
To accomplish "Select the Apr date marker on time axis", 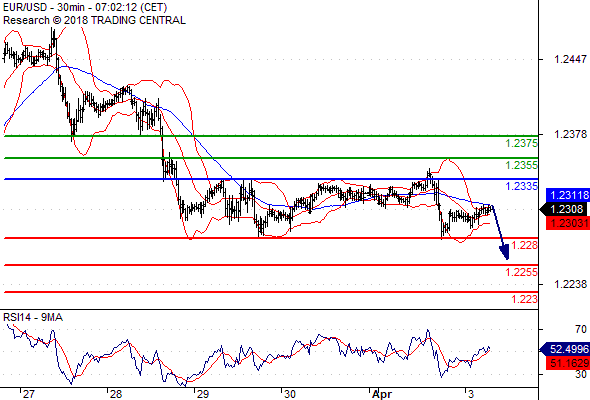I will click(382, 394).
